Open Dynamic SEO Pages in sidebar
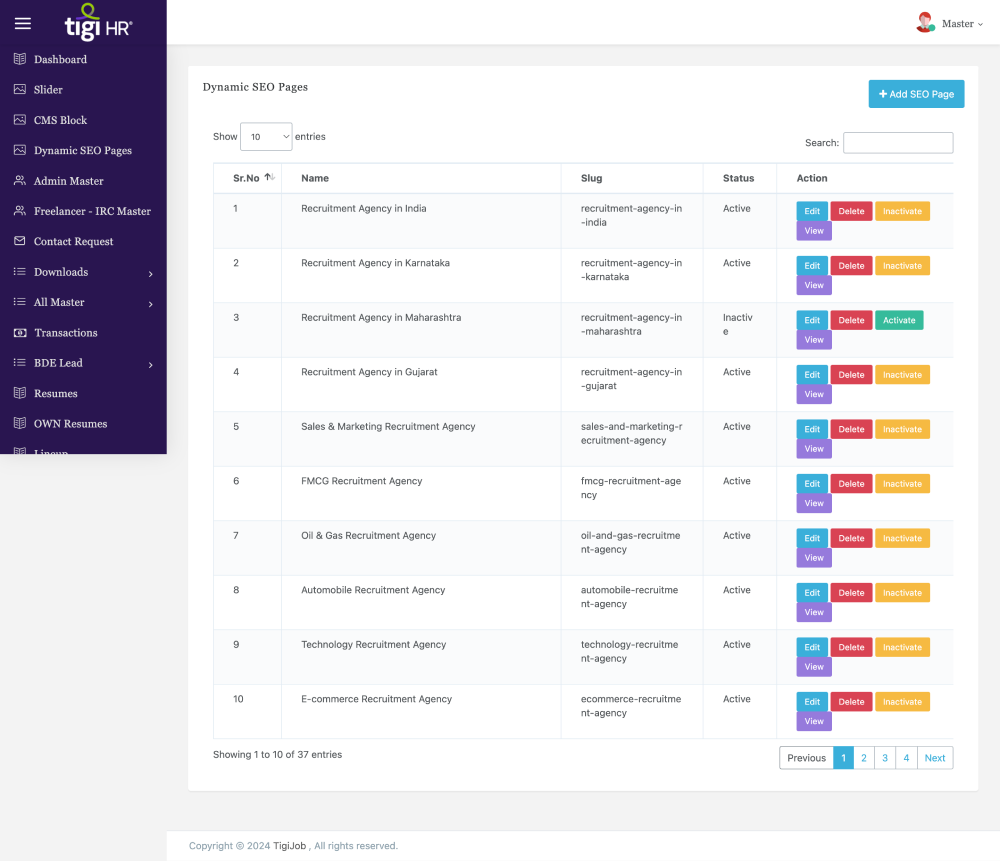The height and width of the screenshot is (861, 1000). coord(82,151)
